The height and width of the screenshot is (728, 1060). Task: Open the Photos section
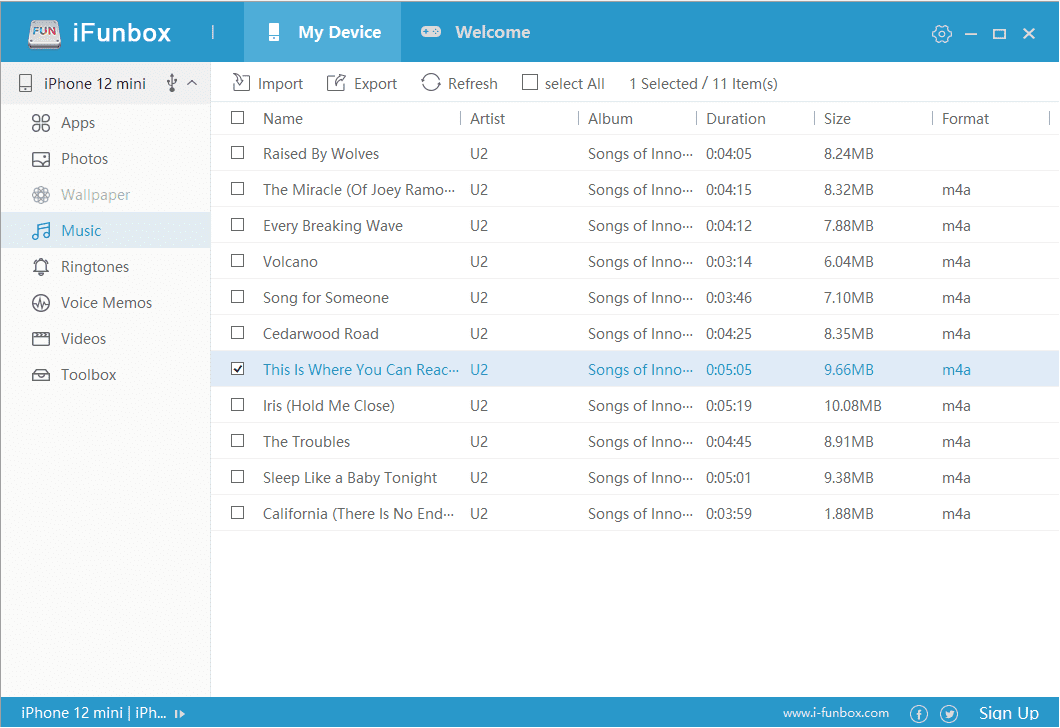[105, 159]
